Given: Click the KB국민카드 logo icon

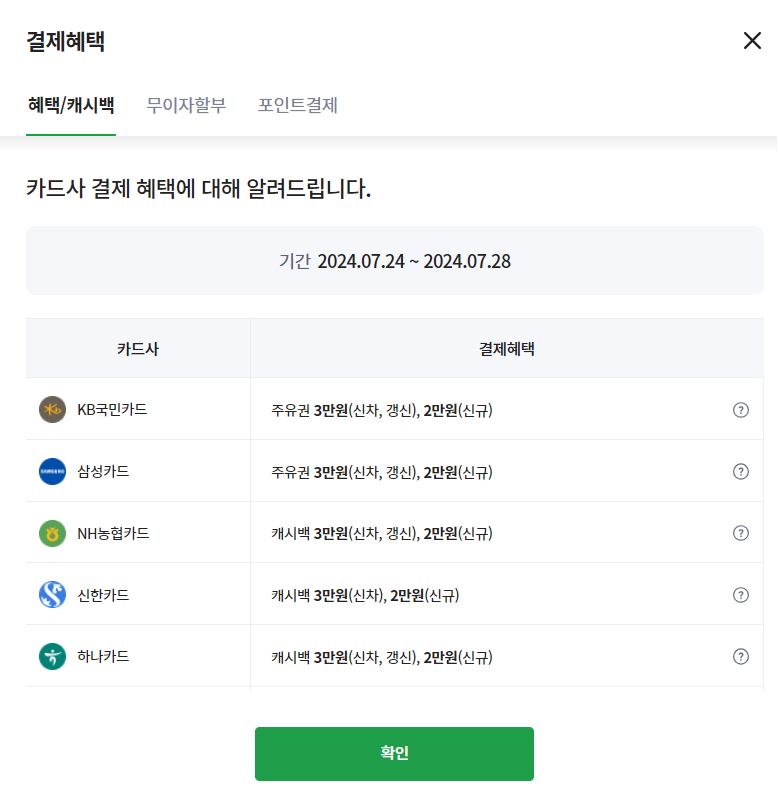Looking at the screenshot, I should pyautogui.click(x=52, y=409).
